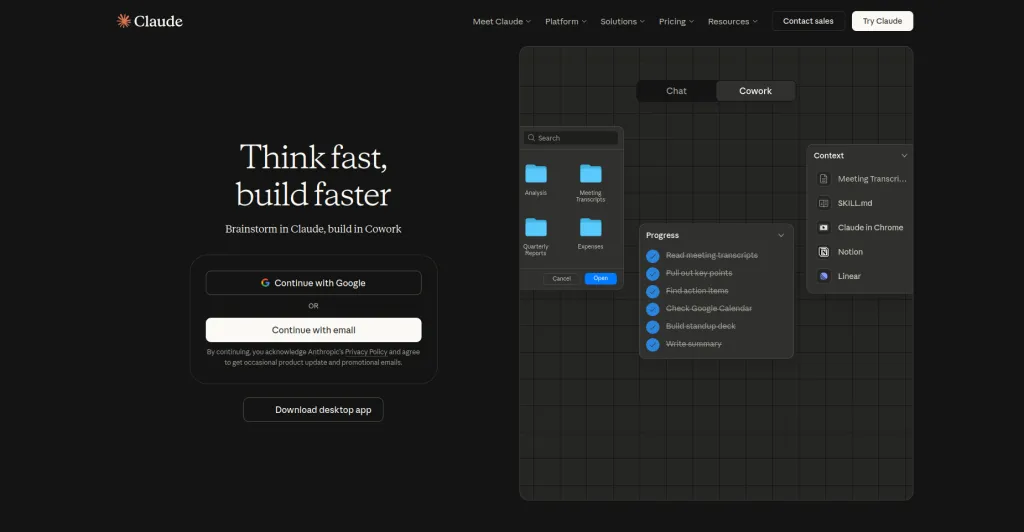
Task: Click the Claude starburst logo icon
Action: [x=123, y=21]
